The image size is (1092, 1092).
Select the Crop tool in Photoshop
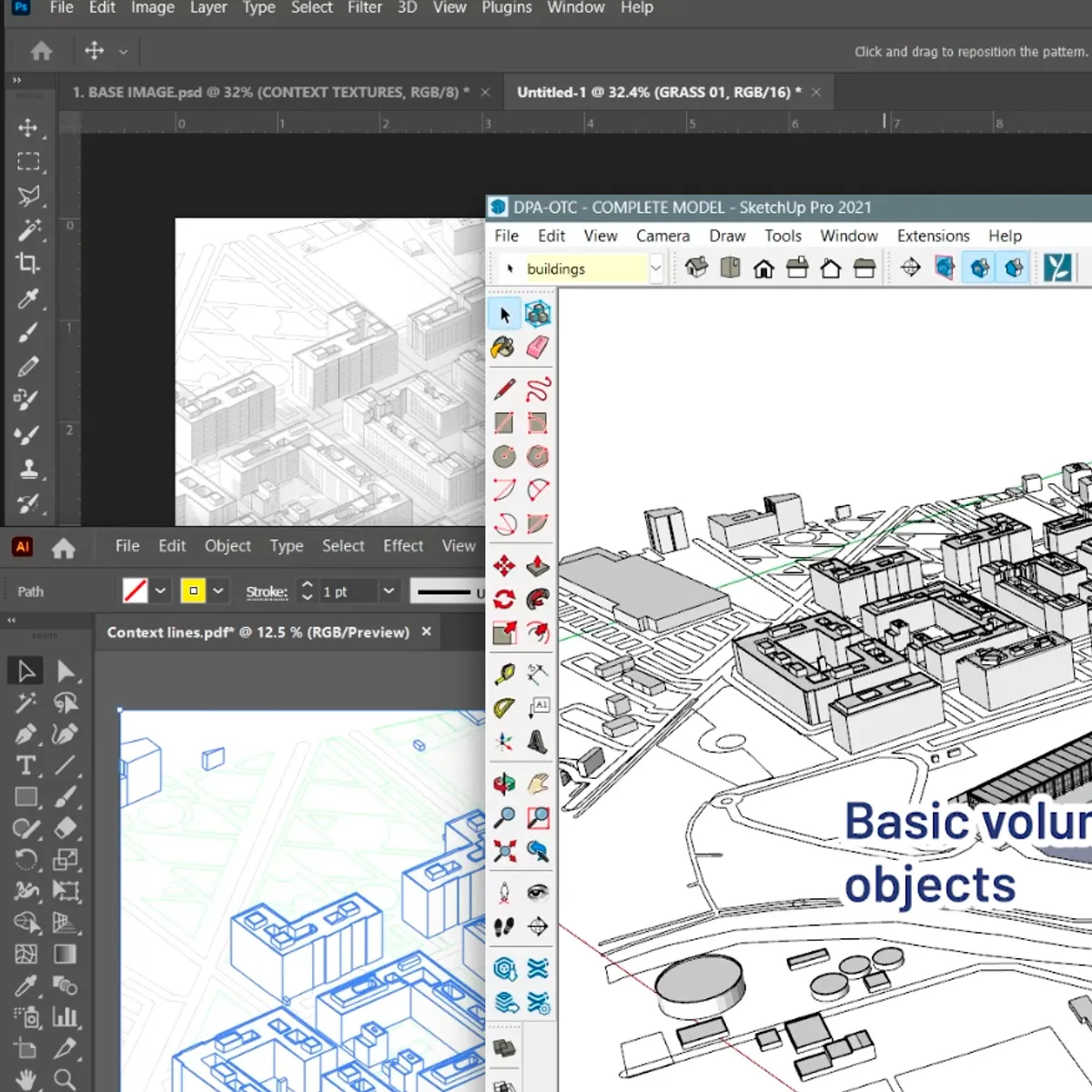pyautogui.click(x=27, y=264)
